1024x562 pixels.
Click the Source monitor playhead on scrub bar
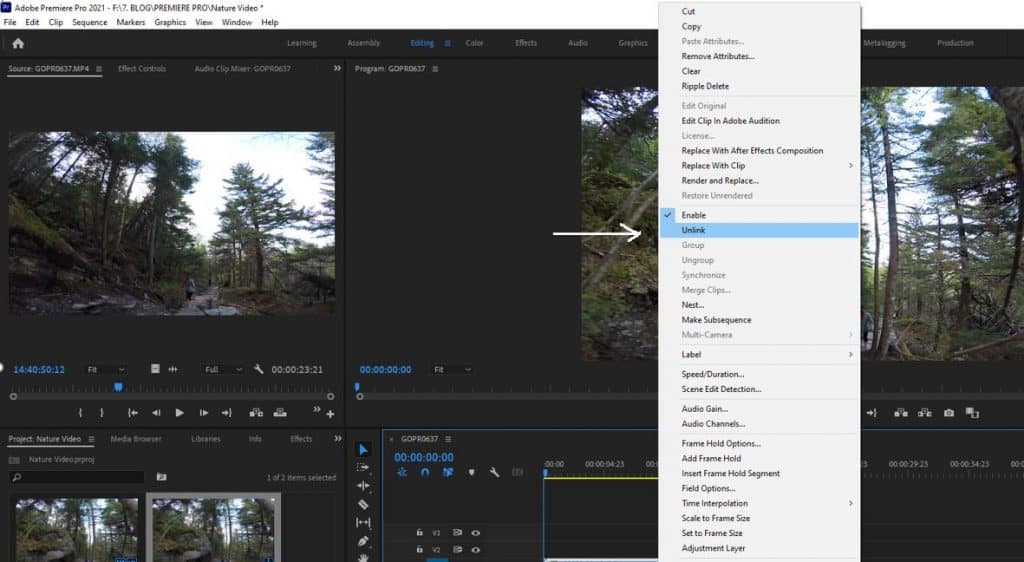coord(118,387)
